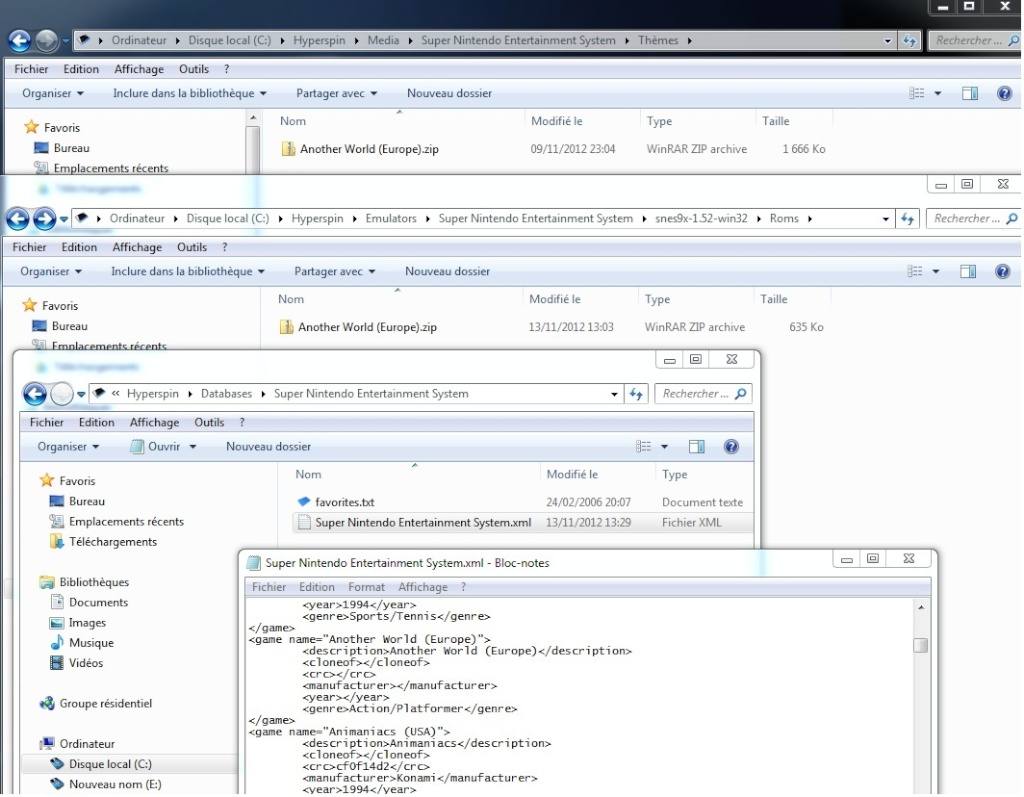Toggle preview pane in the Thèmes window
The image size is (1024, 797).
pyautogui.click(x=970, y=93)
